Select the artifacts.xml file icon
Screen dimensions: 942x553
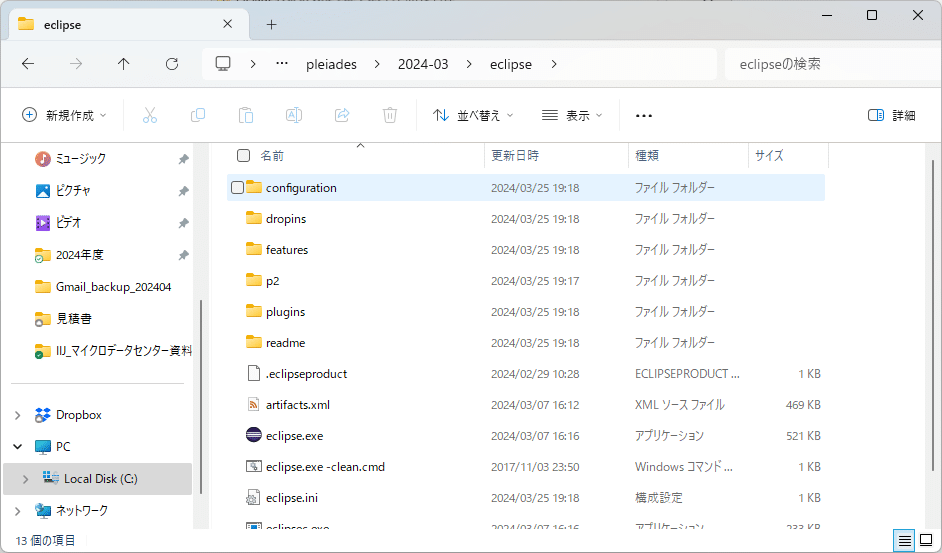(254, 404)
